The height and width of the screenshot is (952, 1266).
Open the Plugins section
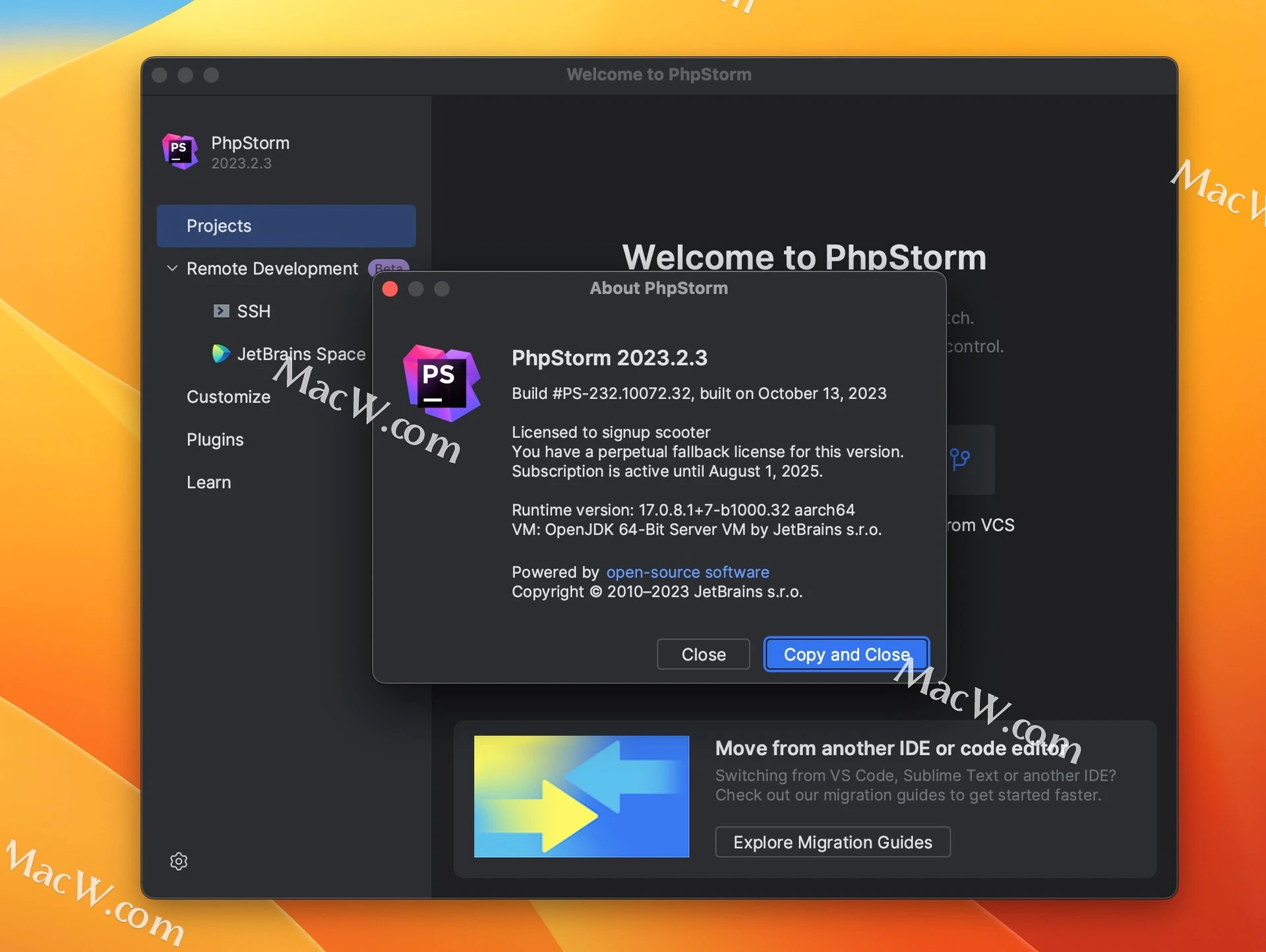pos(215,440)
